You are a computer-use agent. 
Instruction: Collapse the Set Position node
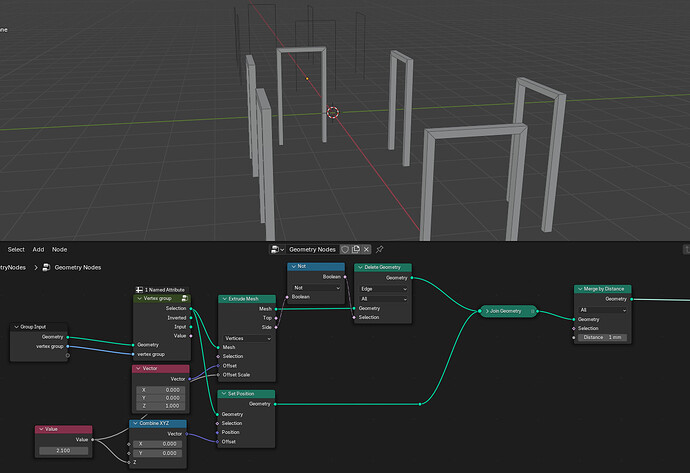tap(224, 394)
